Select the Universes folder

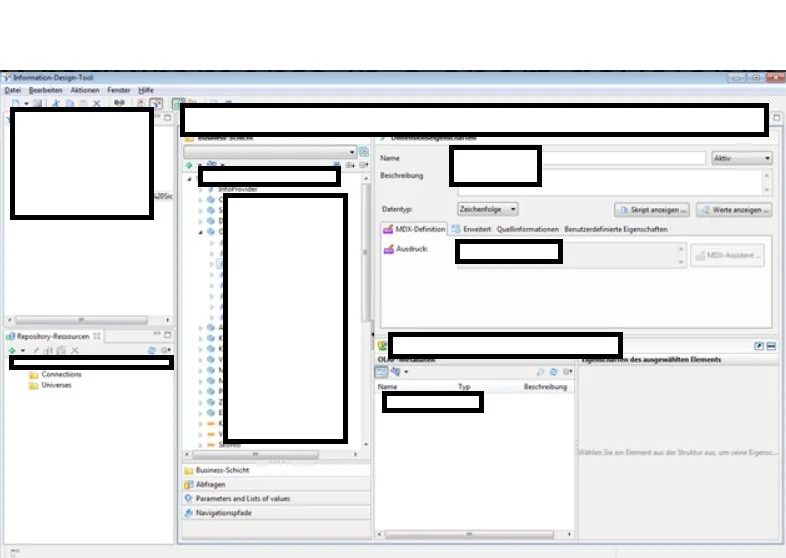[50, 385]
